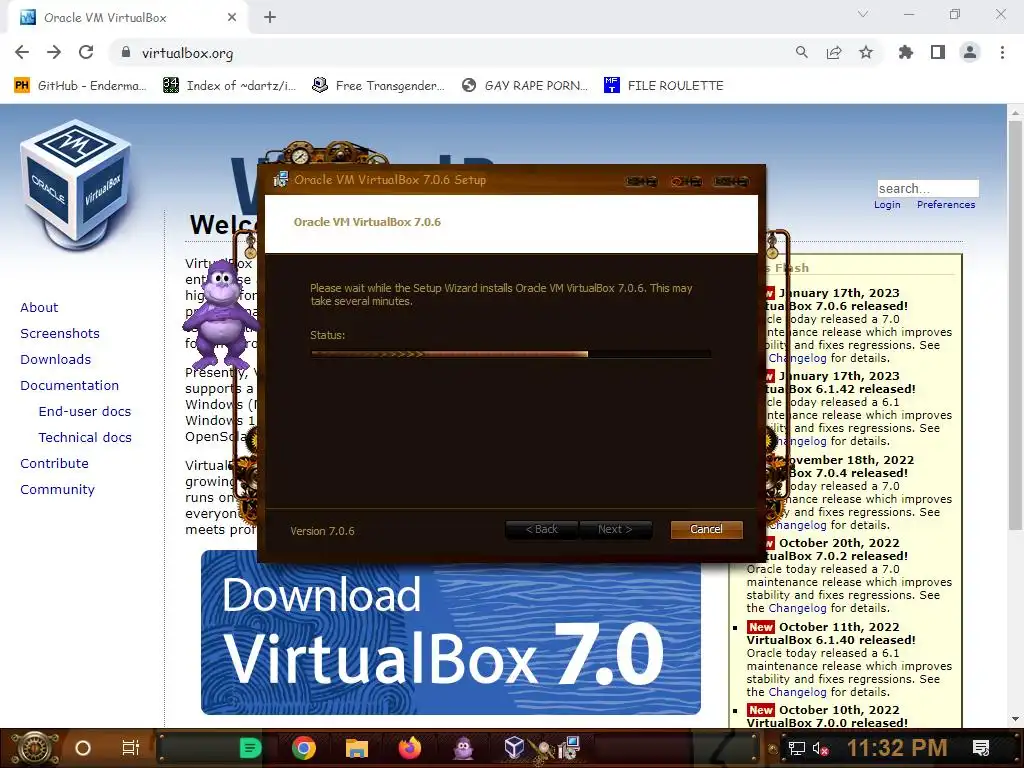1024x768 pixels.
Task: Bookmark this page with the star icon
Action: [866, 53]
